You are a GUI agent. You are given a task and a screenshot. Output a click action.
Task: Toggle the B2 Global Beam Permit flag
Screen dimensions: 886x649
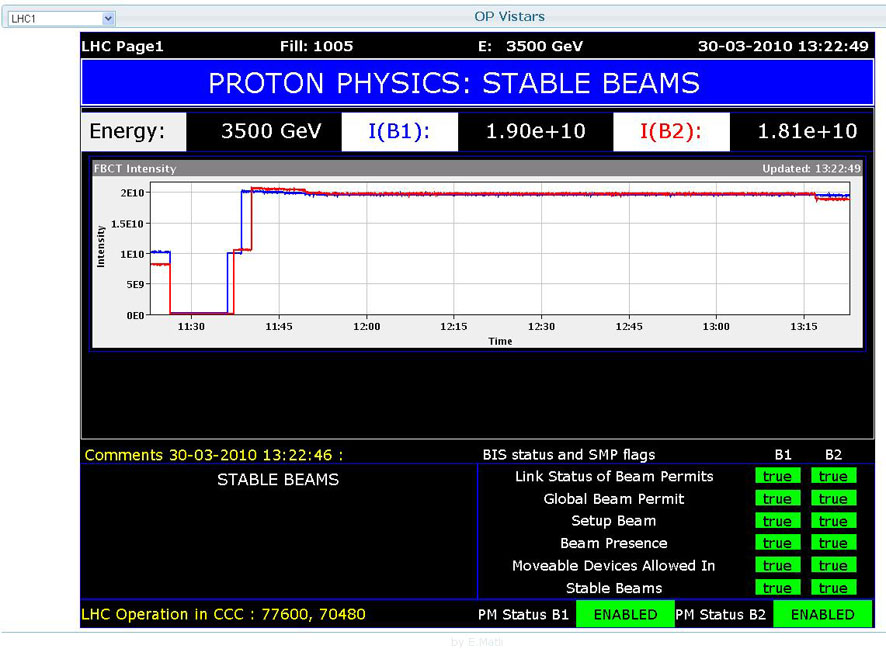tap(833, 498)
